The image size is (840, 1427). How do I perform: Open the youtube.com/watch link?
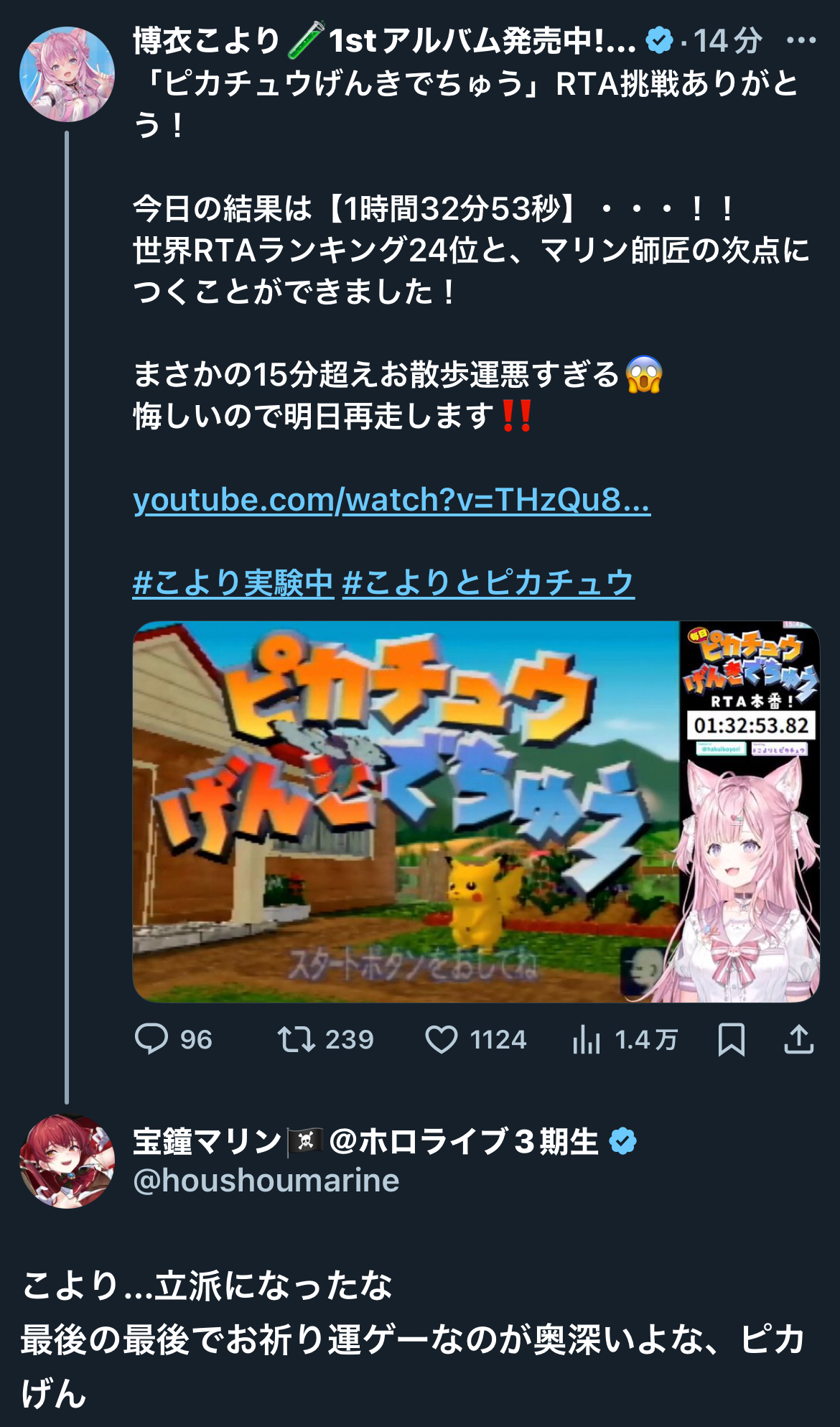[392, 500]
